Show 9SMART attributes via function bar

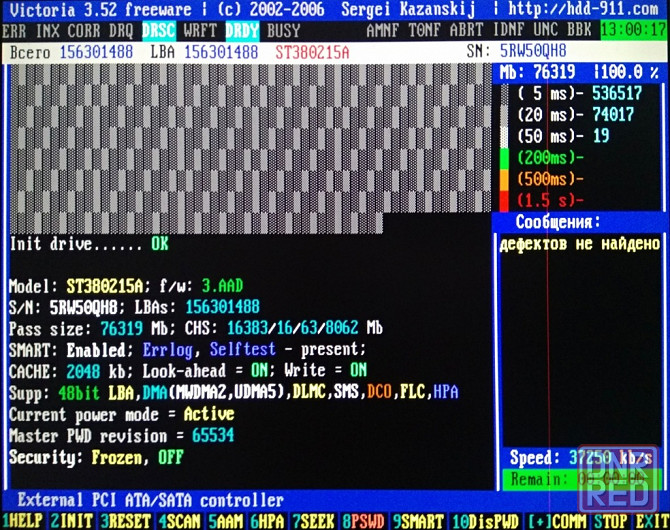(417, 521)
